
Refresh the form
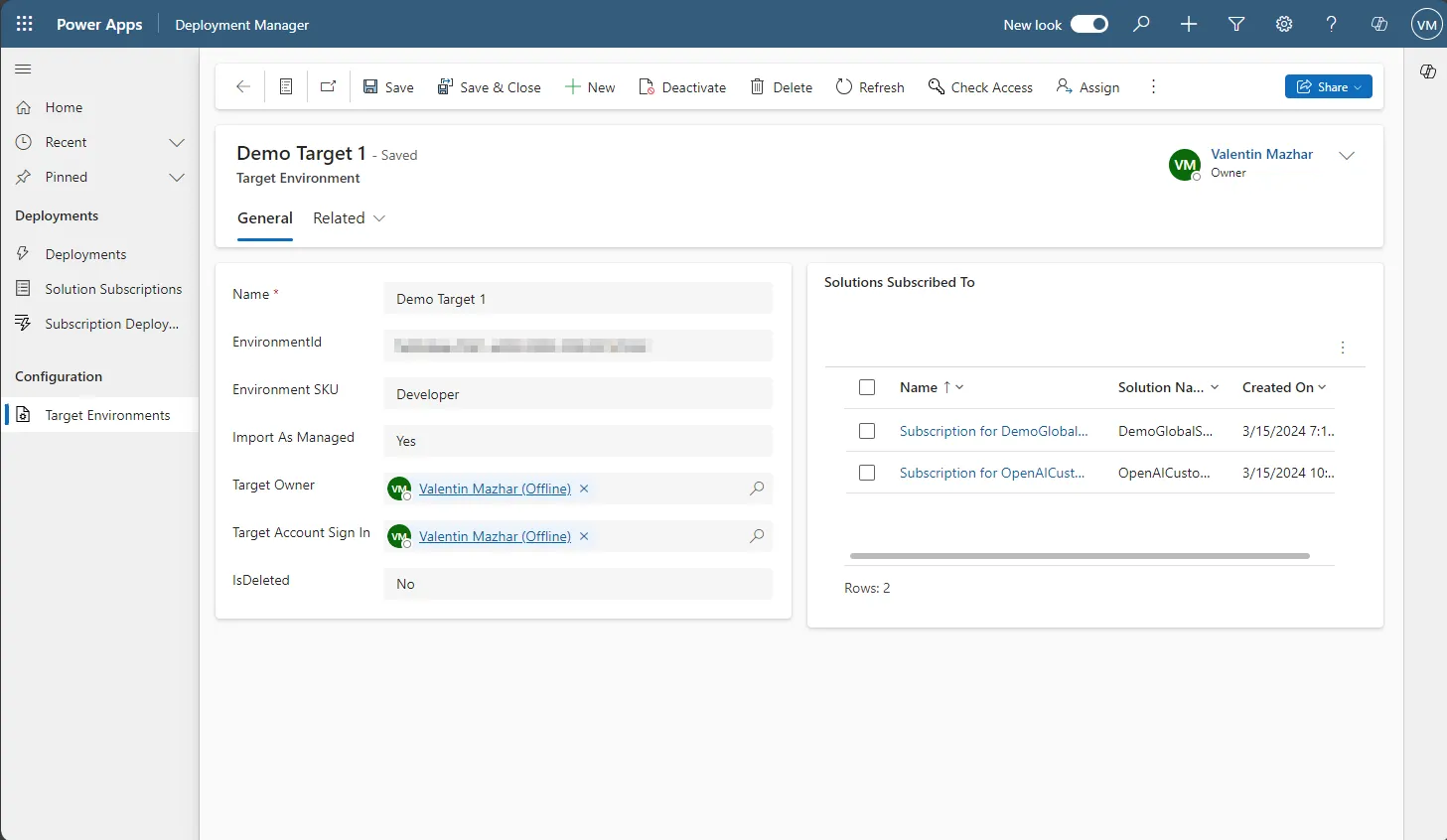coord(870,87)
